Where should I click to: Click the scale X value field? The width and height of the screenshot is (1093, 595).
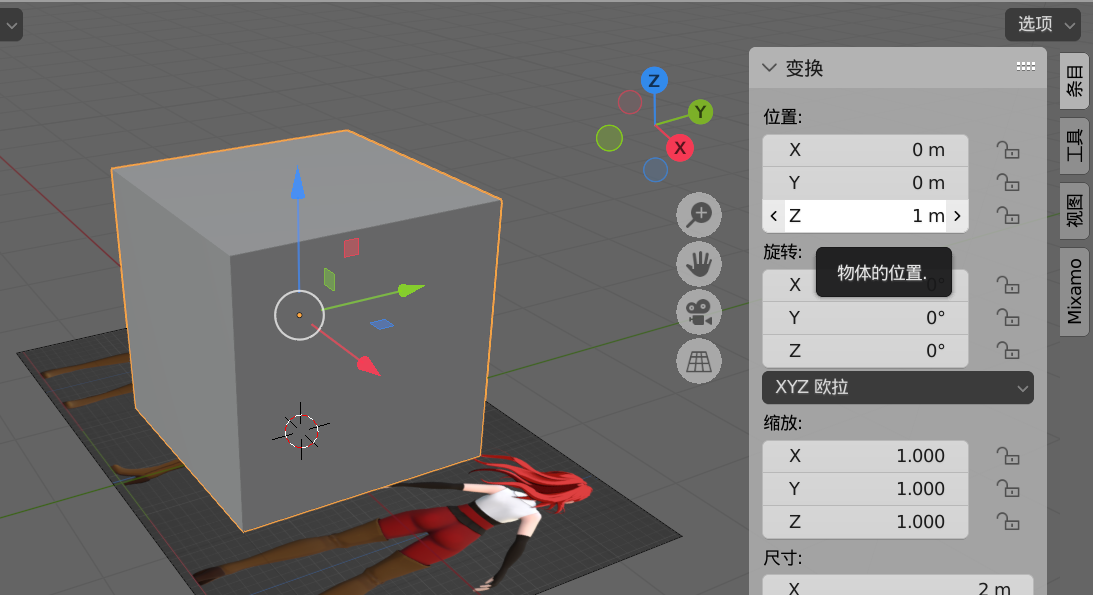tap(865, 456)
